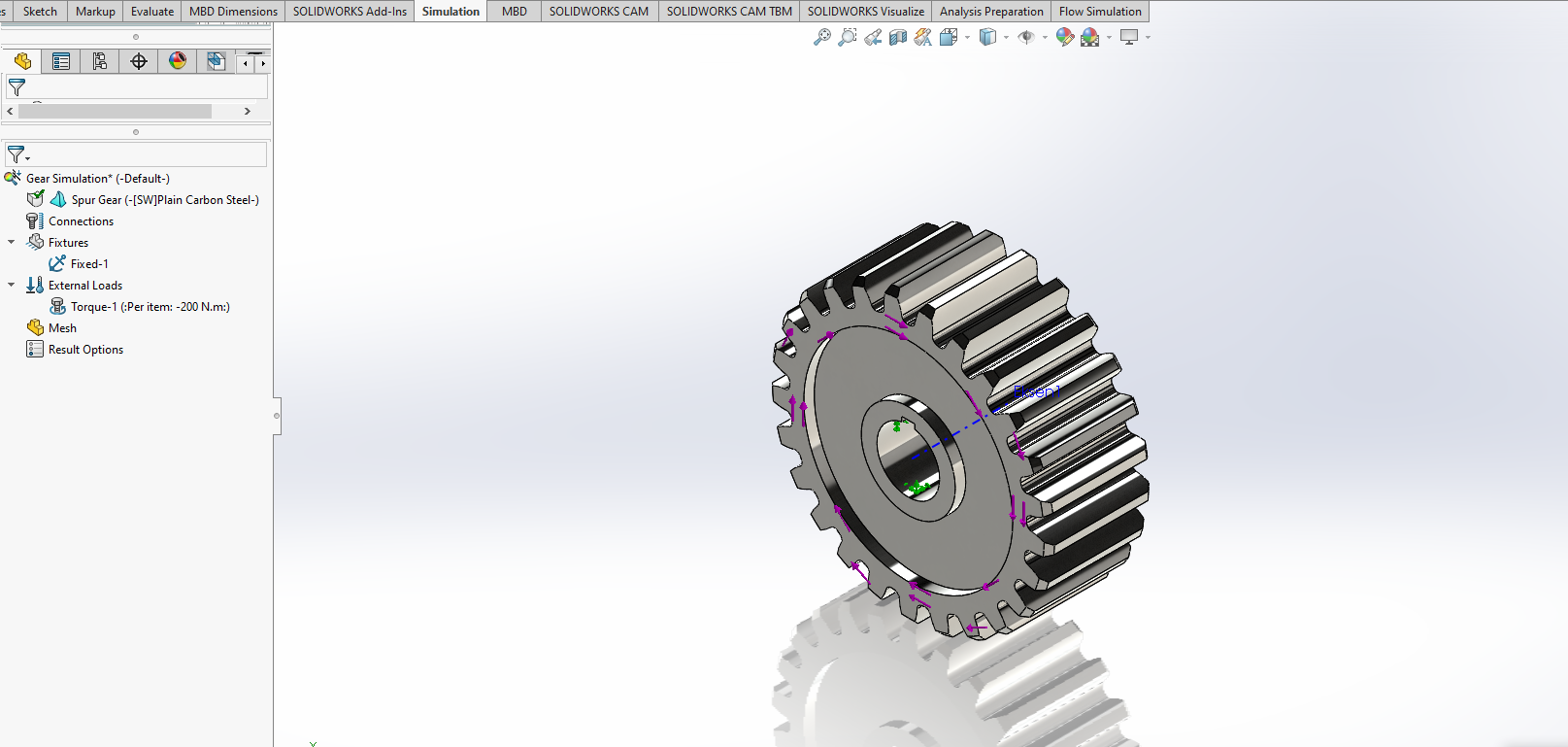Viewport: 1568px width, 747px height.
Task: Click left arrow of horizontal scrollbar
Action: (x=10, y=111)
